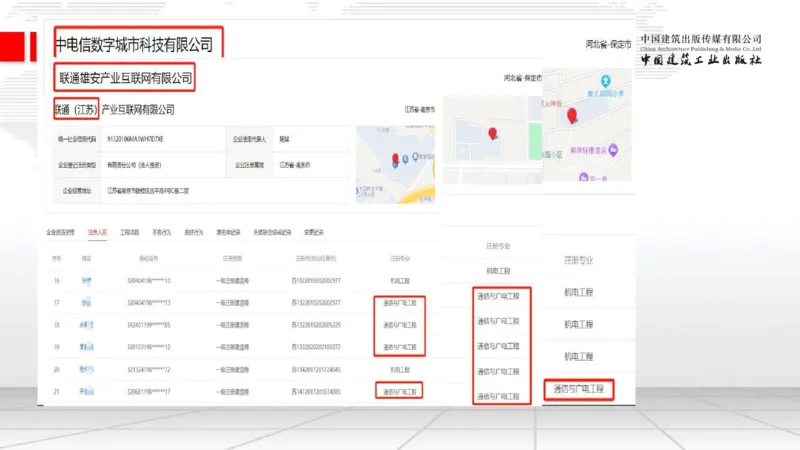Image resolution: width=800 pixels, height=450 pixels.
Task: Open the 工程项目 tab
Action: click(x=130, y=232)
